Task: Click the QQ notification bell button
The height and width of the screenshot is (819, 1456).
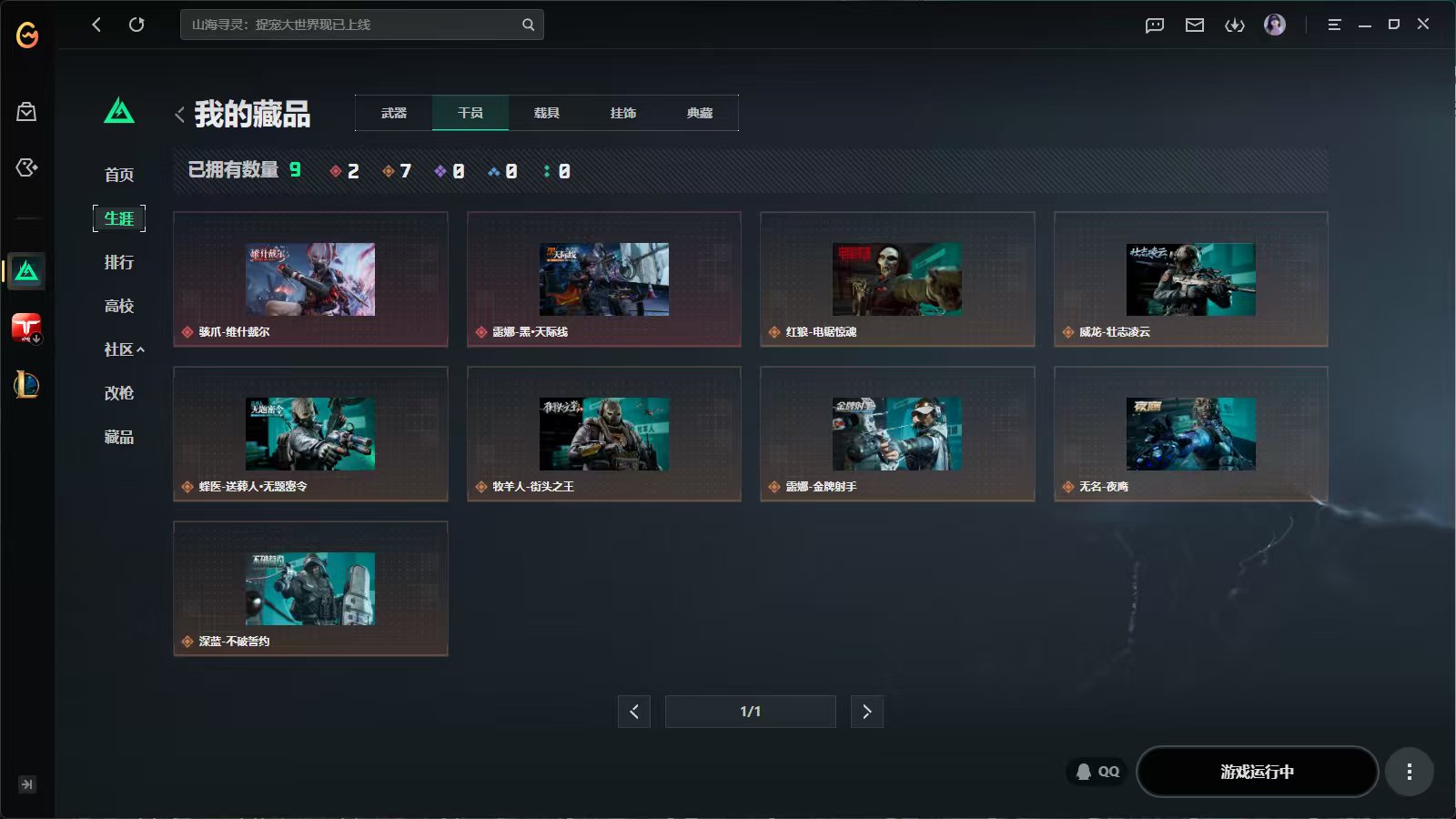Action: [x=1097, y=772]
